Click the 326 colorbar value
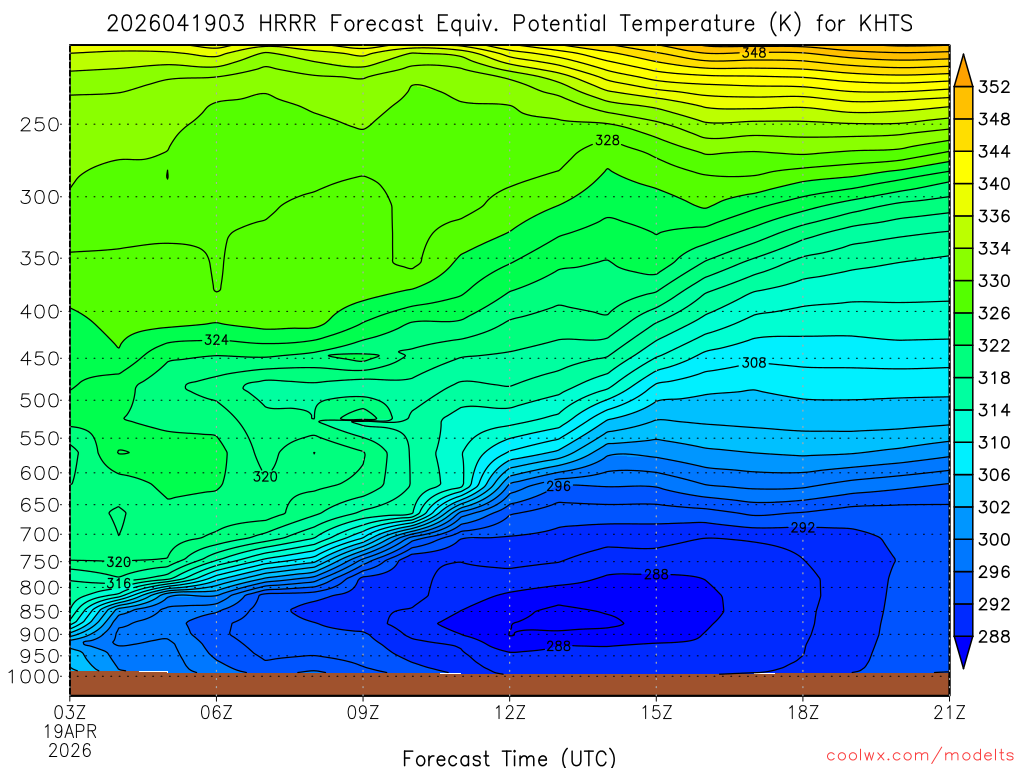Viewport: 1024px width, 768px height. click(994, 313)
